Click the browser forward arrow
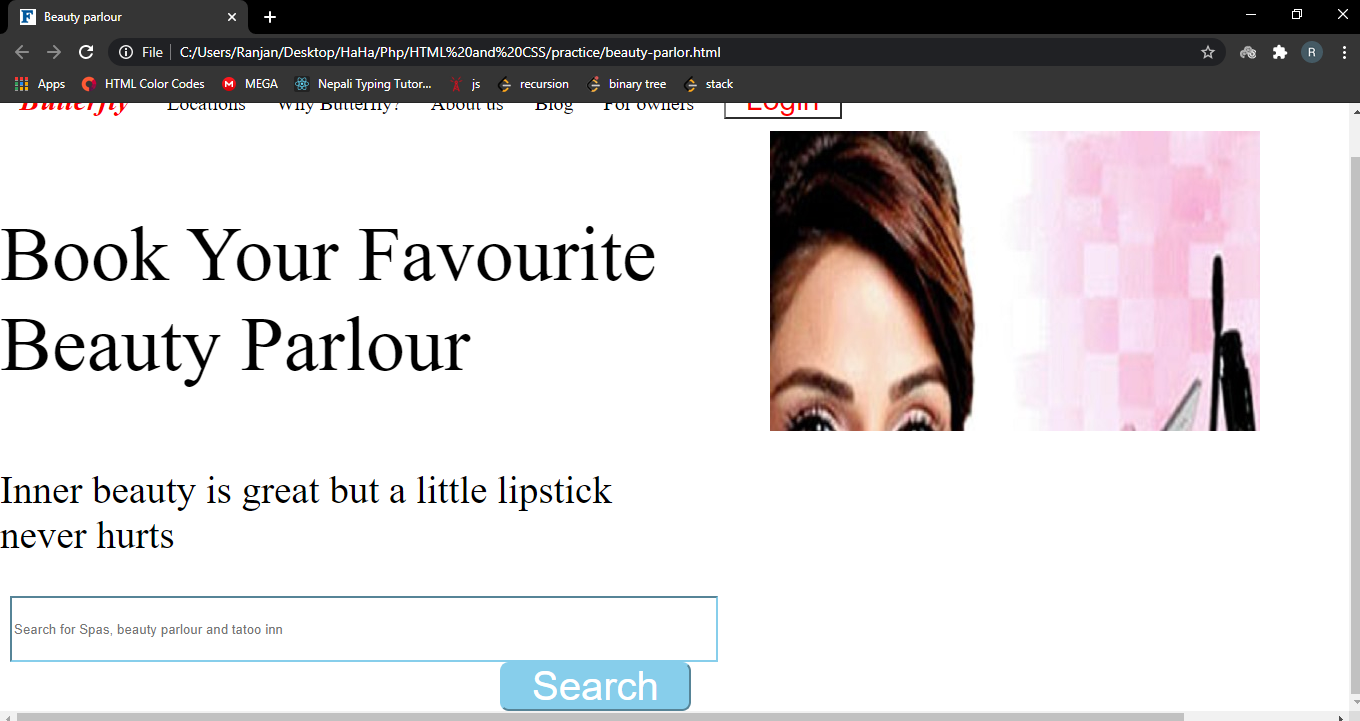This screenshot has width=1360, height=721. pos(54,52)
